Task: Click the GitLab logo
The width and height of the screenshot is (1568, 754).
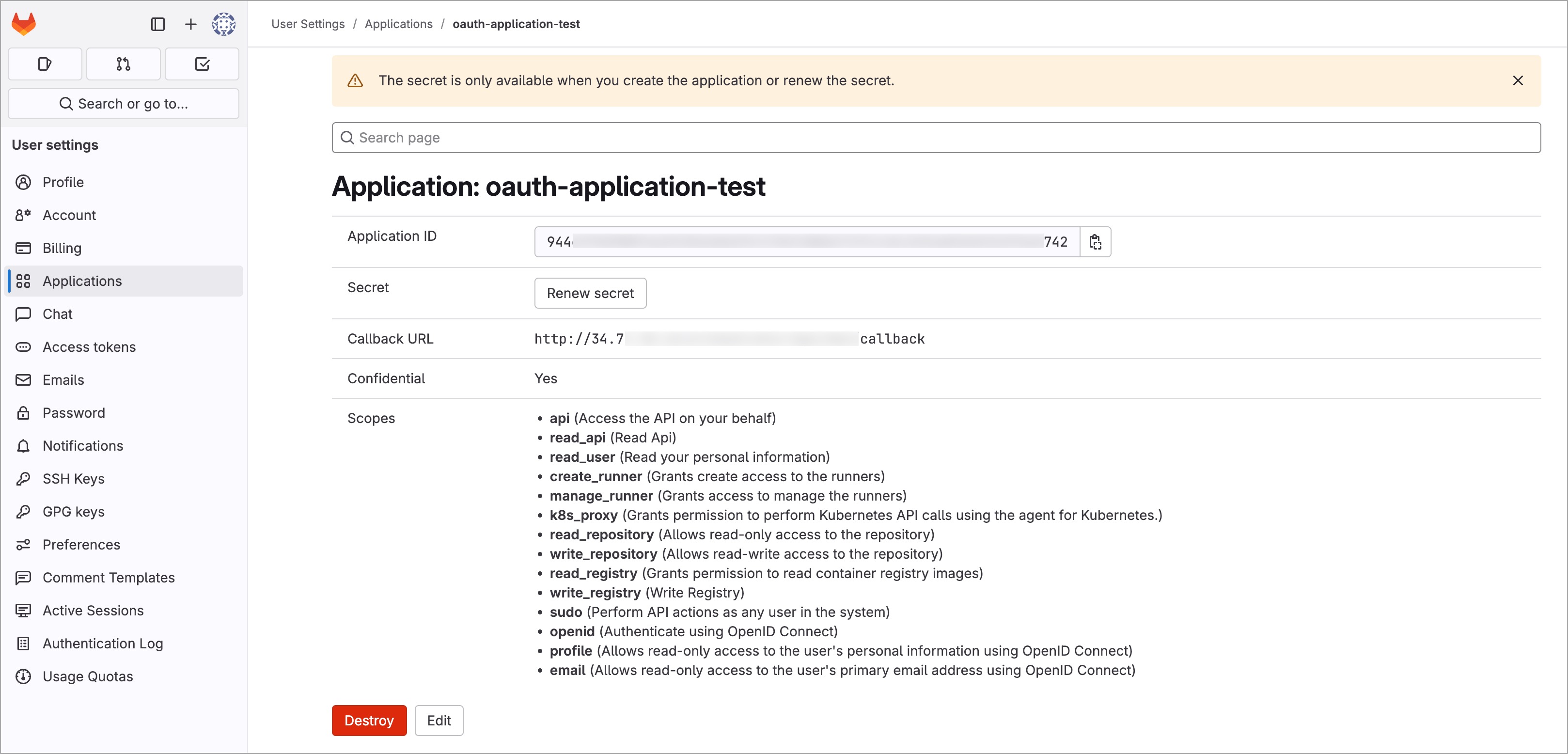Action: click(23, 24)
